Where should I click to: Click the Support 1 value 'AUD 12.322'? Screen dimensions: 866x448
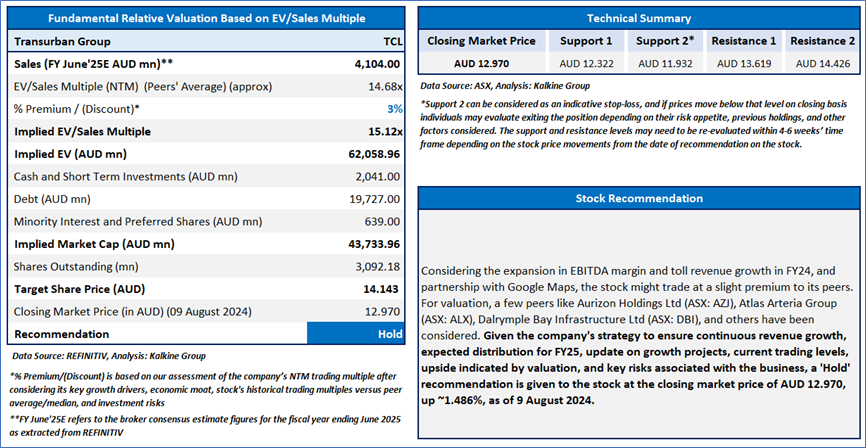586,64
